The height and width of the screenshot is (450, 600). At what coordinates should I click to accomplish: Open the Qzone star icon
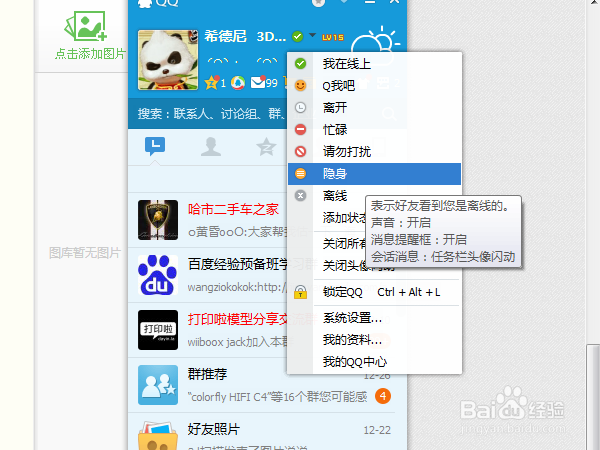pyautogui.click(x=212, y=82)
